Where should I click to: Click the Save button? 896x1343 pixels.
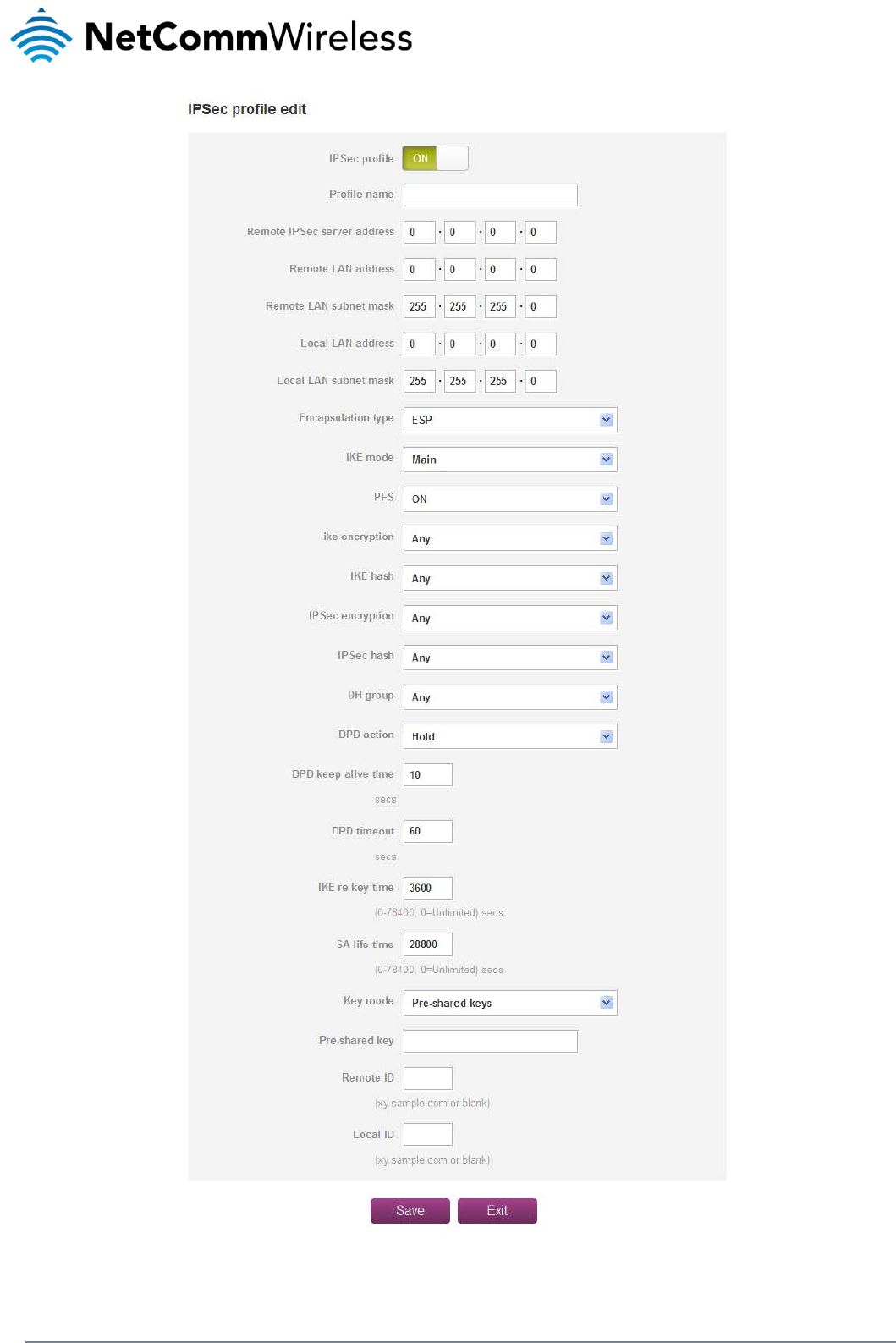[x=410, y=1211]
